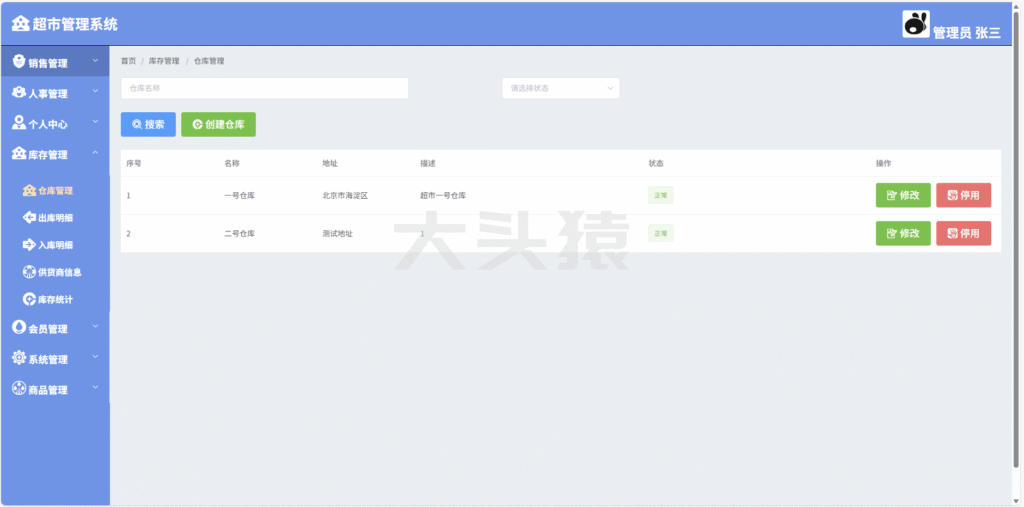Viewport: 1024px width, 507px height.
Task: Open the 入库明细 menu item
Action: (x=55, y=245)
